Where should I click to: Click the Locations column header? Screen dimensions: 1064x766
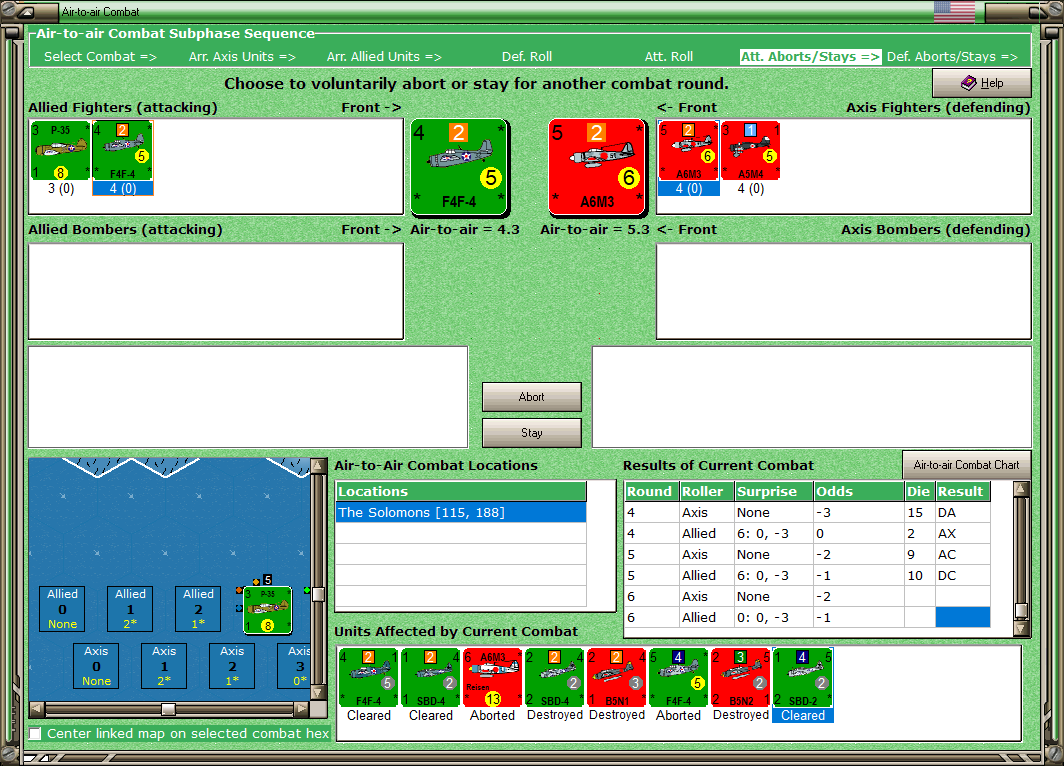(461, 491)
